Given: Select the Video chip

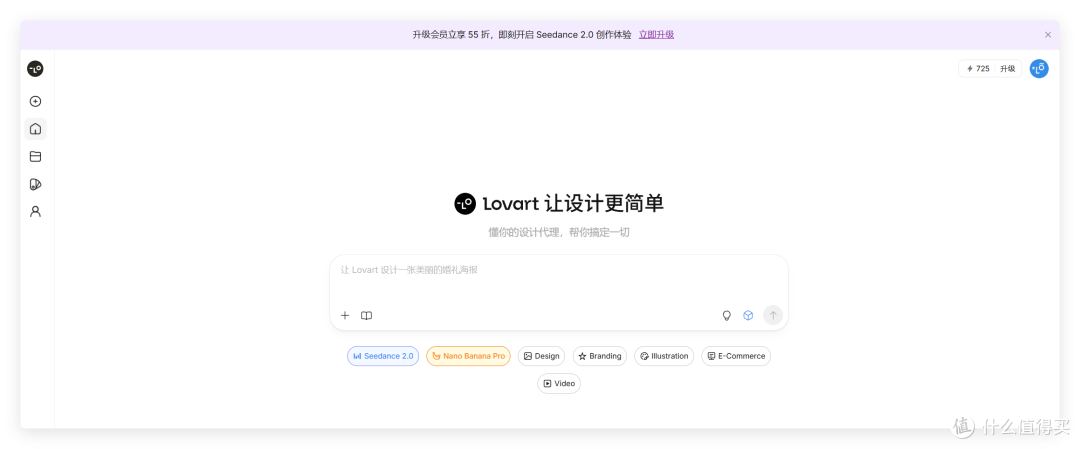Looking at the screenshot, I should coord(559,384).
